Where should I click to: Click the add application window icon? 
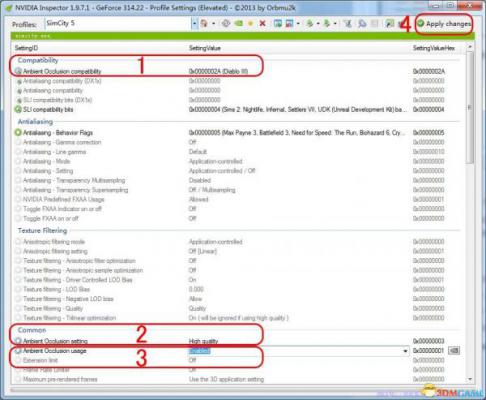click(x=278, y=23)
